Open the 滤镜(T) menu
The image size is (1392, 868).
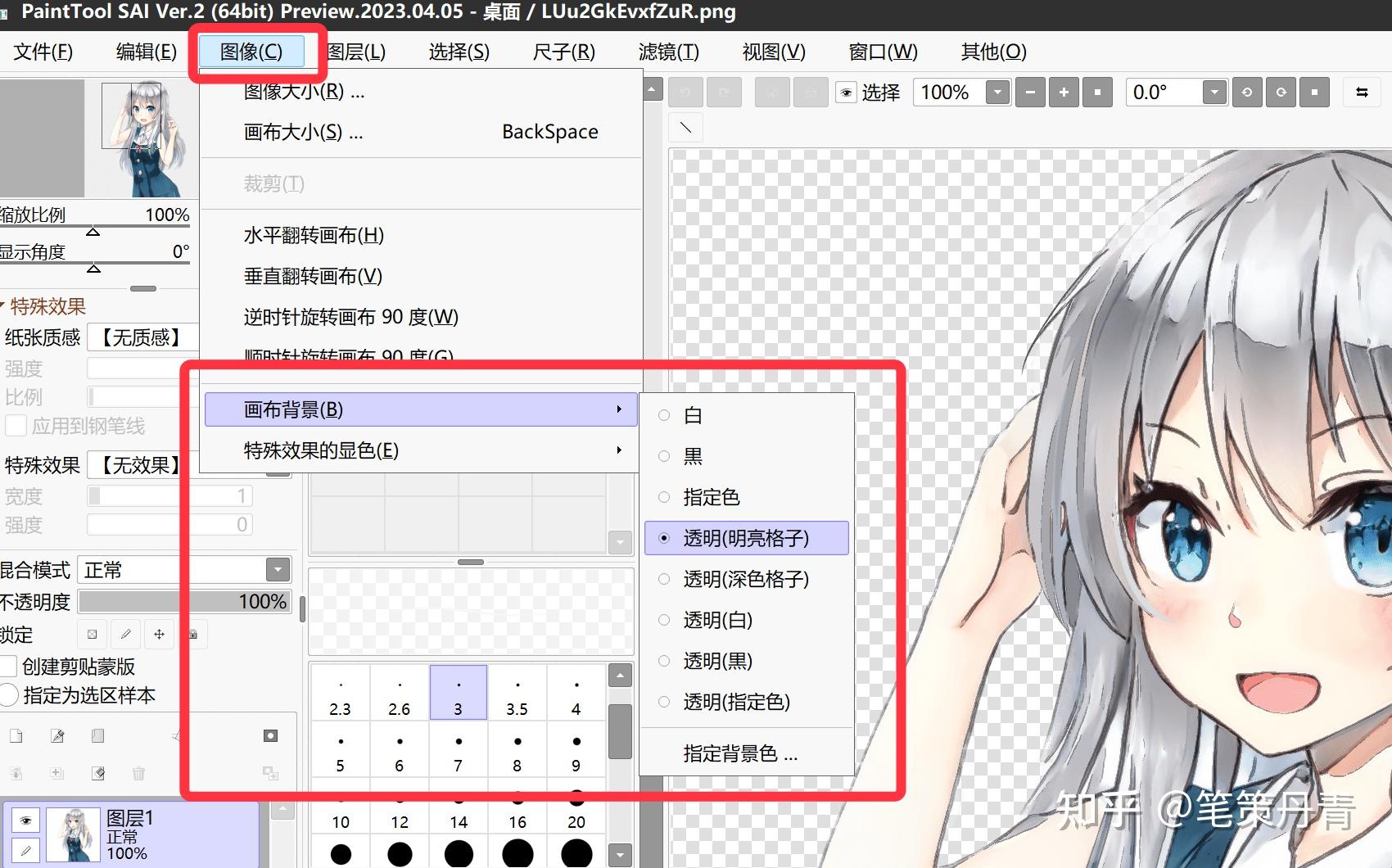click(669, 52)
